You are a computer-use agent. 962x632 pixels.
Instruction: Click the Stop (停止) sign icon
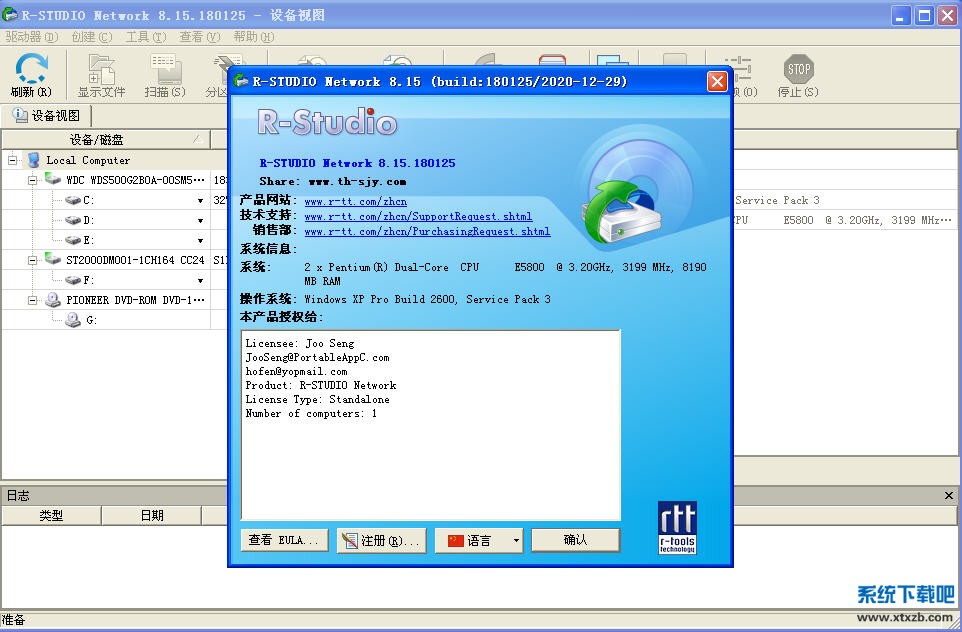[798, 70]
